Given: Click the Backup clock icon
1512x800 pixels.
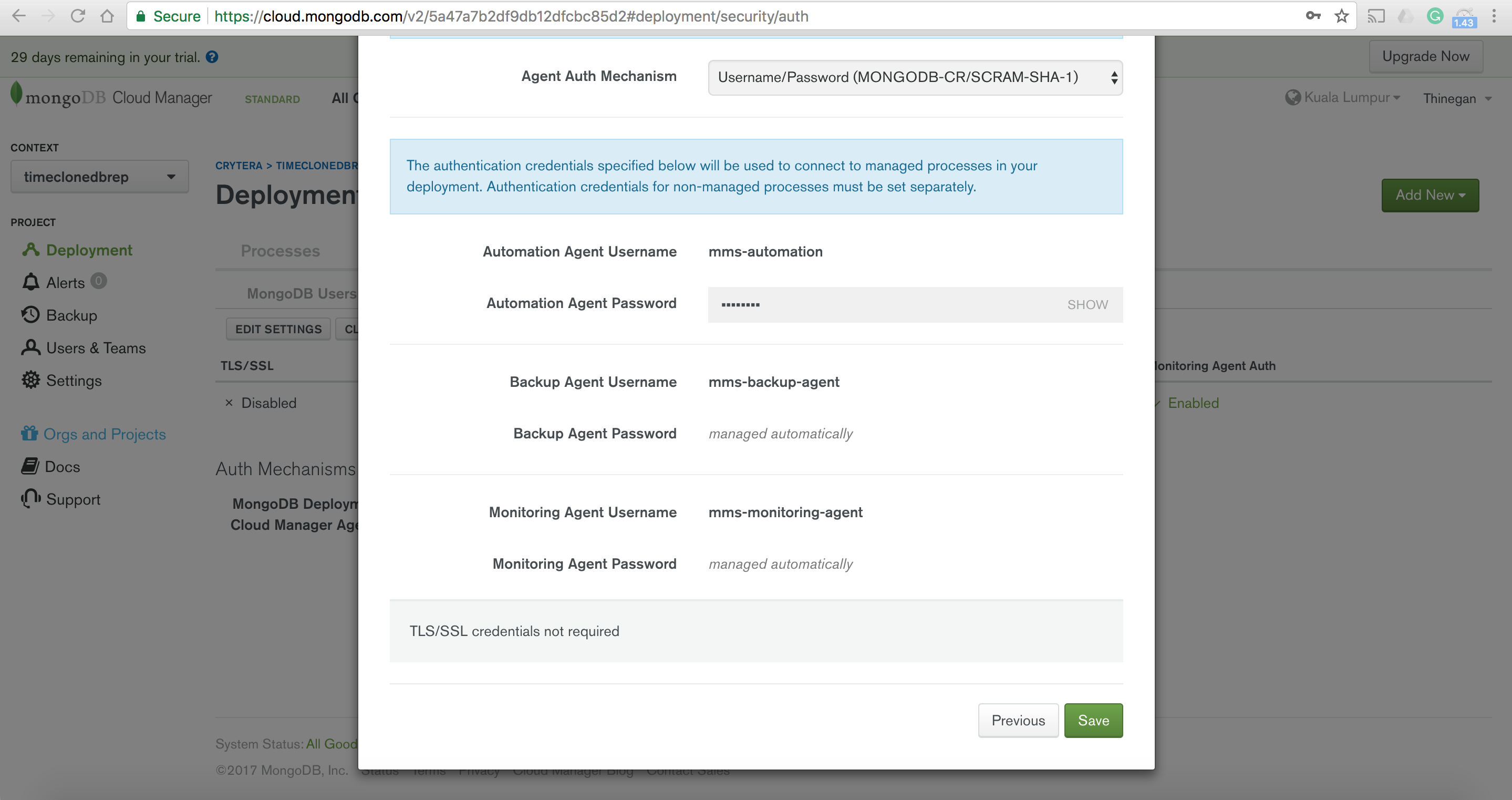Looking at the screenshot, I should coord(30,315).
